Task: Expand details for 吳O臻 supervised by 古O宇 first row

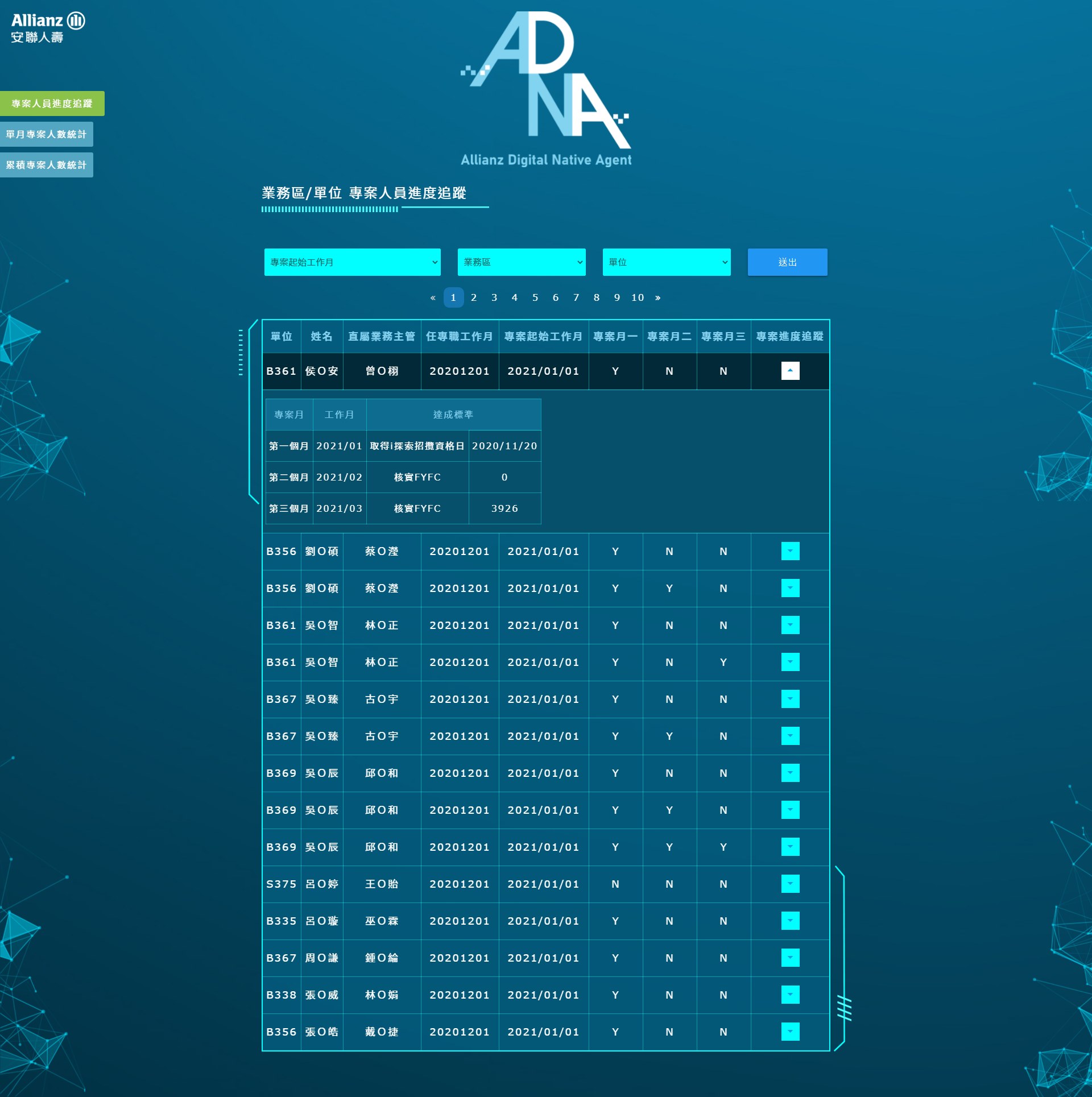Action: 790,699
